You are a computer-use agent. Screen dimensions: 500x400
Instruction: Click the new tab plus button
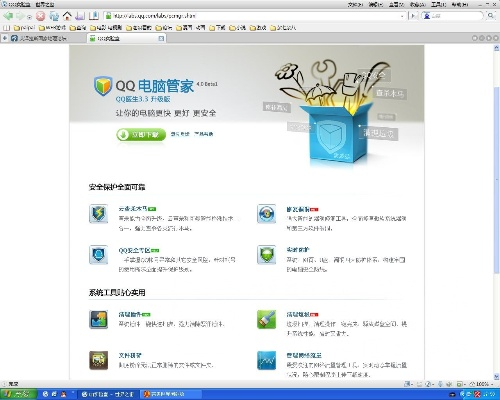(5, 38)
